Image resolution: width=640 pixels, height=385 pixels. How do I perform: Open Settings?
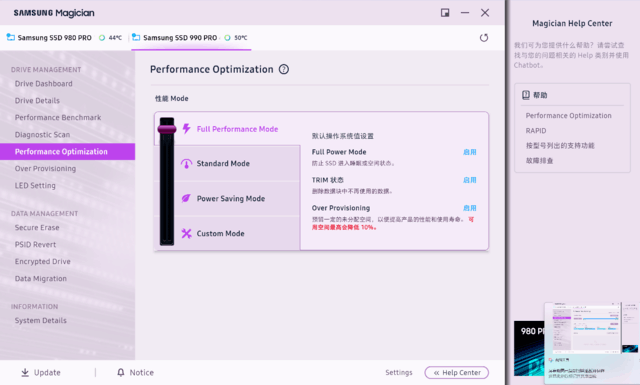[x=399, y=372]
